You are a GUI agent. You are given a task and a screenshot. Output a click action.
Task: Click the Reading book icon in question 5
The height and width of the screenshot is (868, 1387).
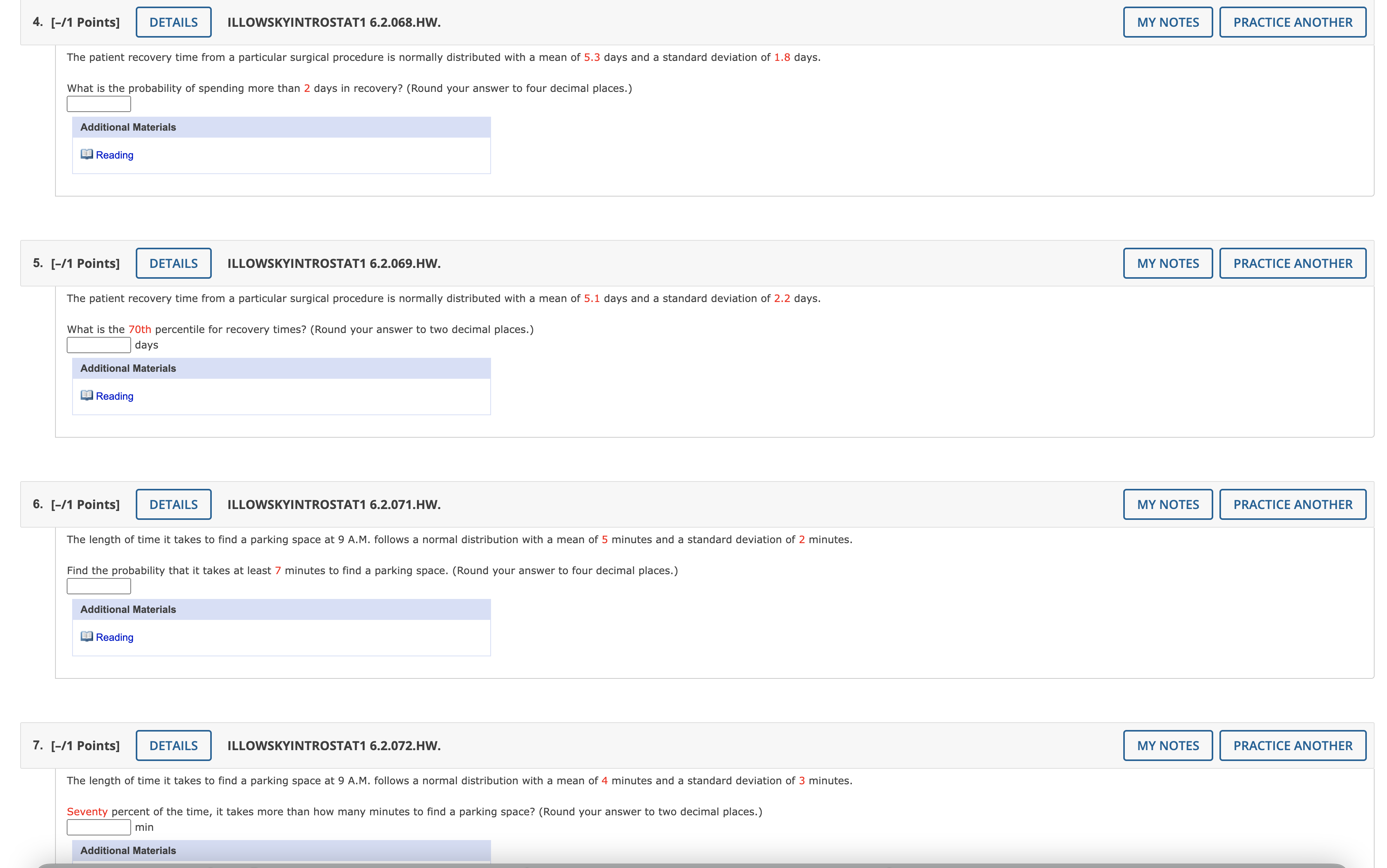pos(87,395)
